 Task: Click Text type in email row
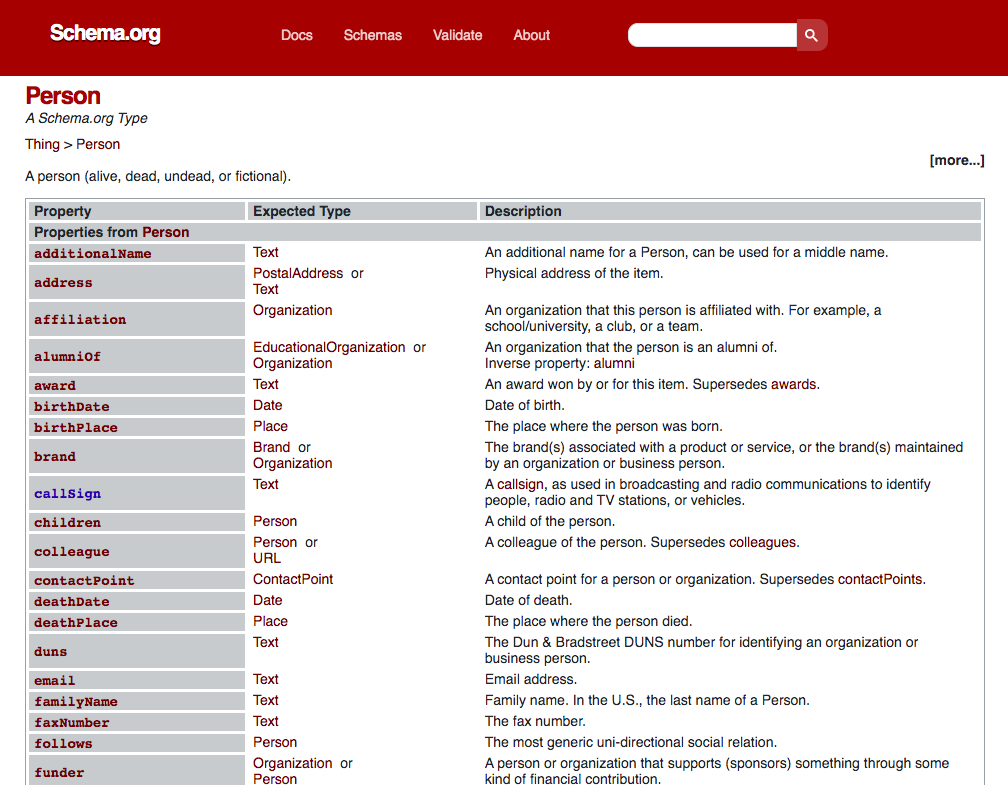click(266, 679)
